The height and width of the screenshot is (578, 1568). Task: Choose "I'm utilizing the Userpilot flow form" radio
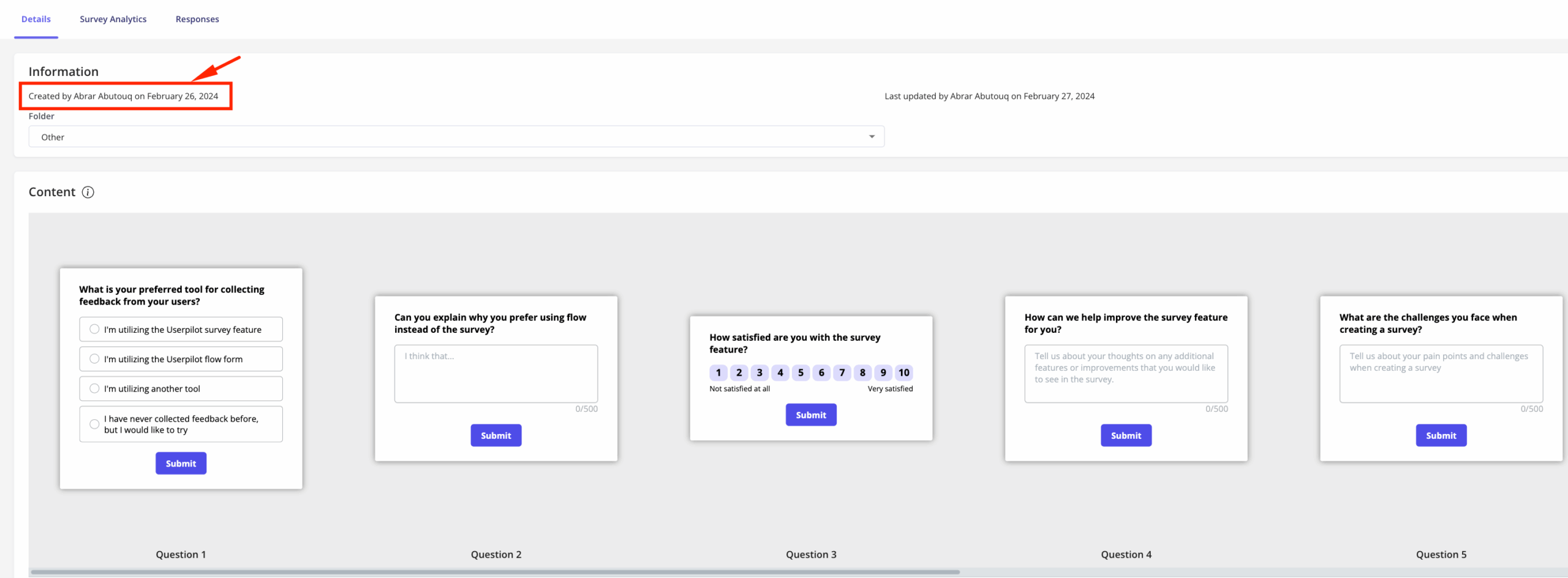94,359
